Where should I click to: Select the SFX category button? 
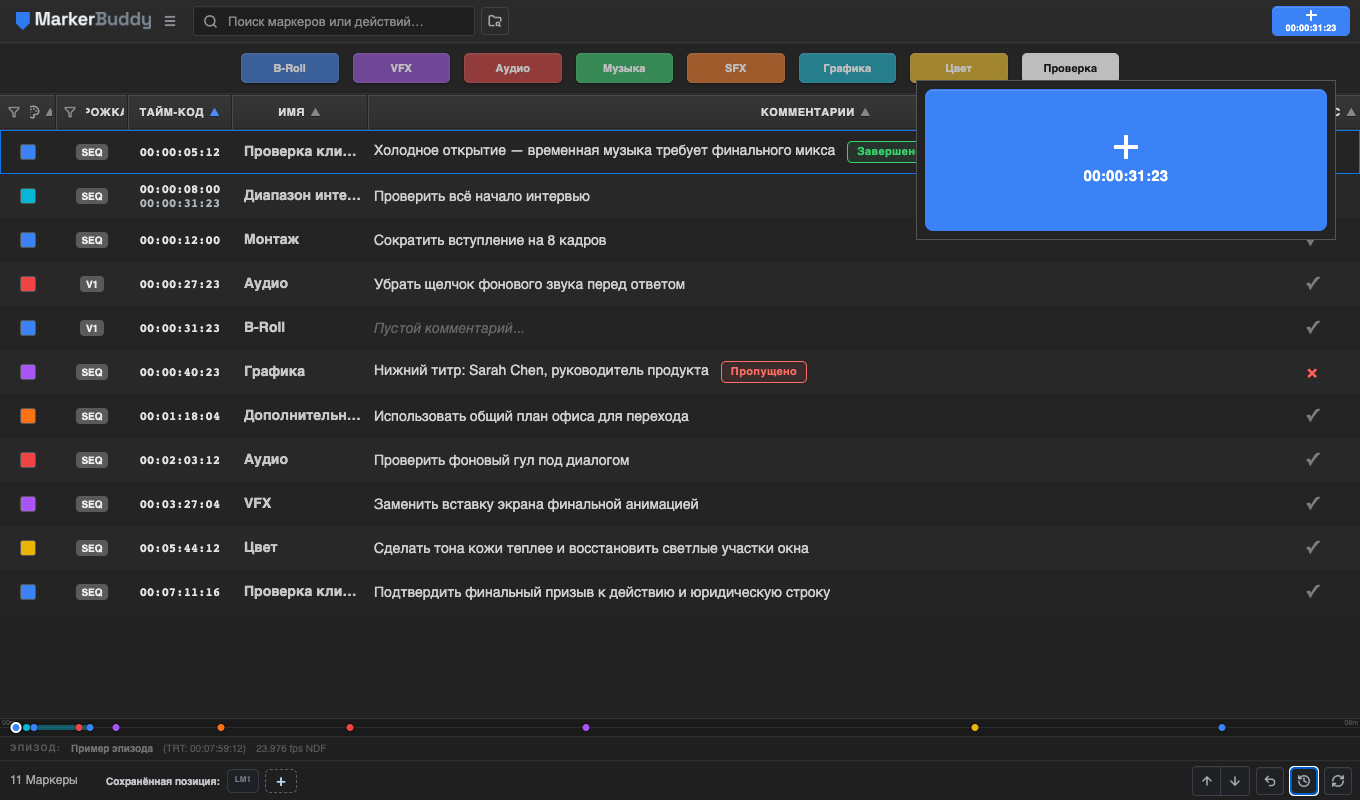coord(735,68)
